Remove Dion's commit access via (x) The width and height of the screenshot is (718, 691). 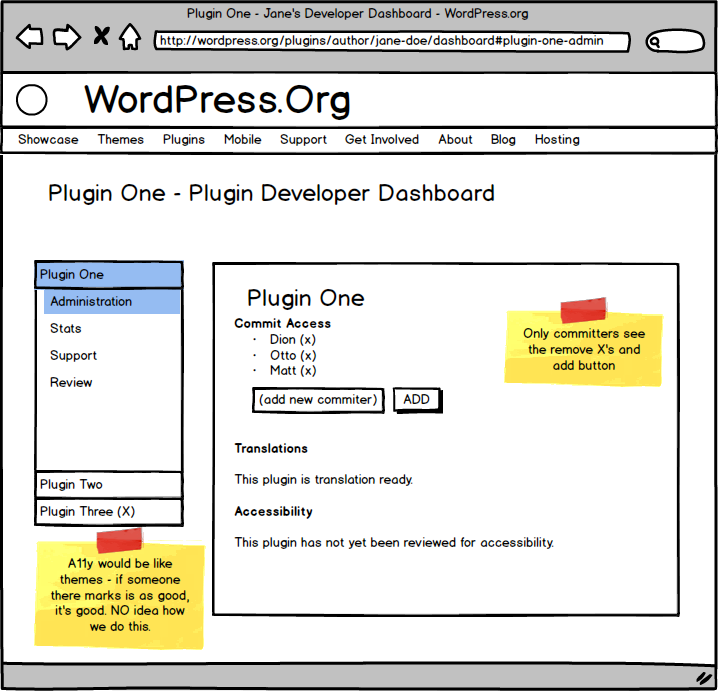[x=308, y=340]
